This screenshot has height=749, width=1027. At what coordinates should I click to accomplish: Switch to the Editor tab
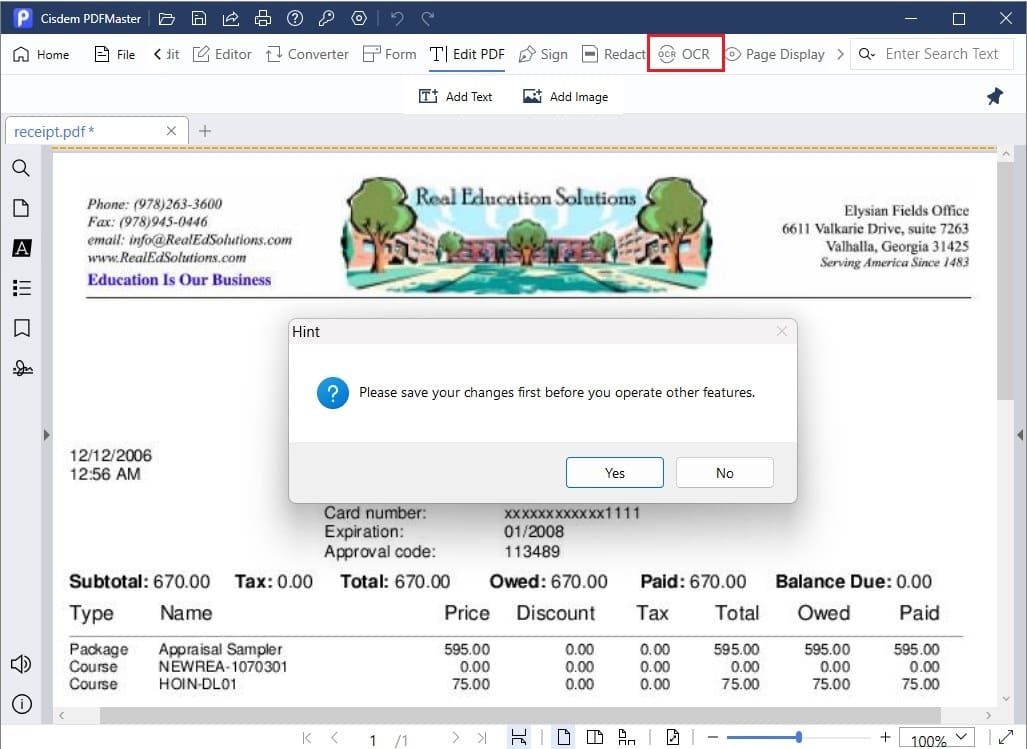222,54
